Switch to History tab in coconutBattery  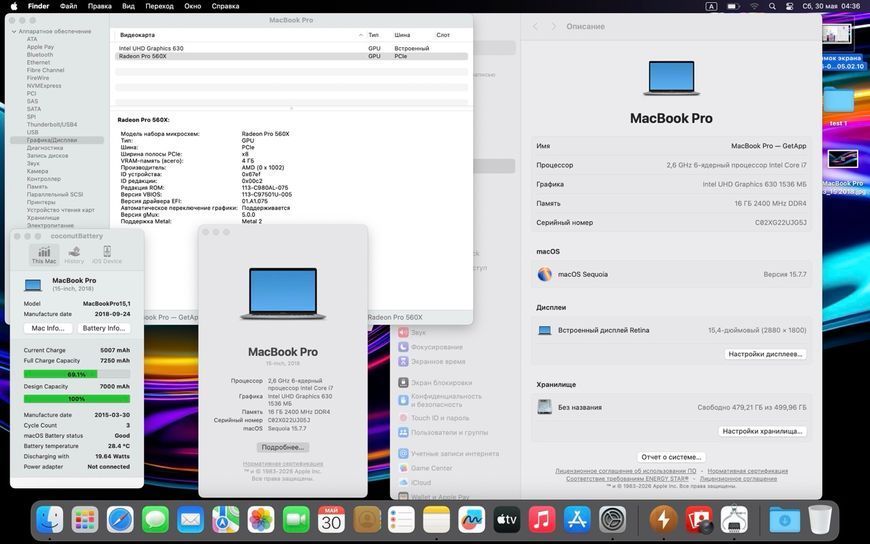tap(74, 255)
